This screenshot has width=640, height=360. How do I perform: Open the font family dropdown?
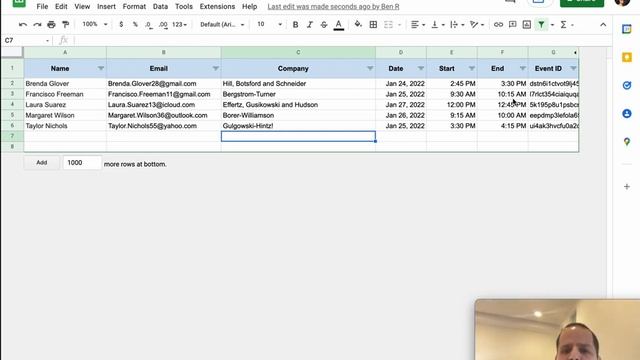pyautogui.click(x=222, y=24)
